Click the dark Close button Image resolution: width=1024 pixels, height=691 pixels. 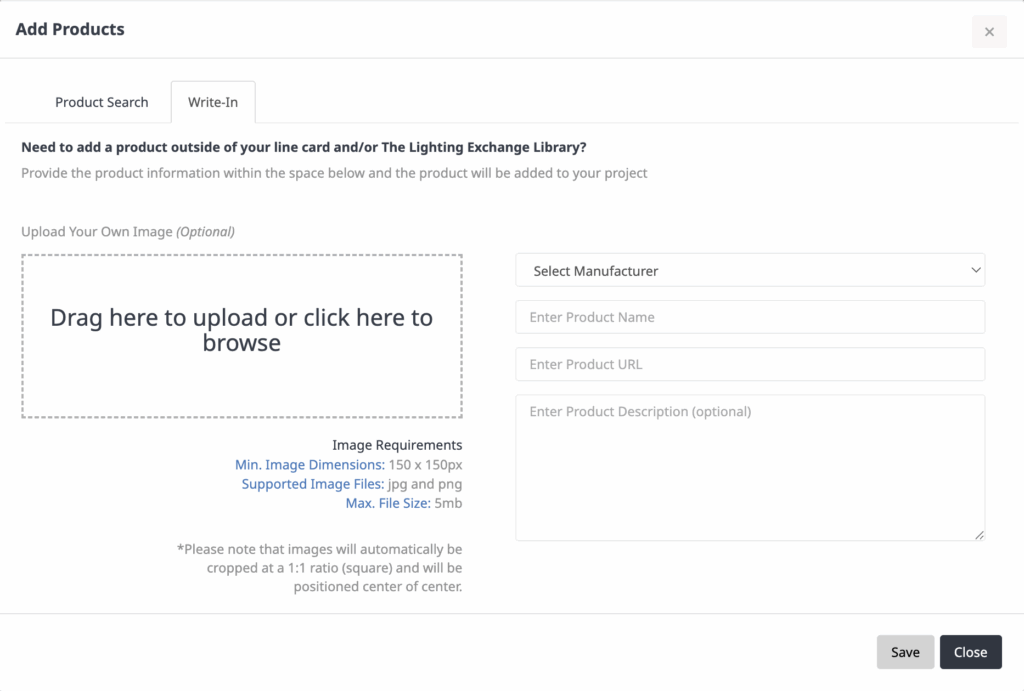(x=970, y=652)
